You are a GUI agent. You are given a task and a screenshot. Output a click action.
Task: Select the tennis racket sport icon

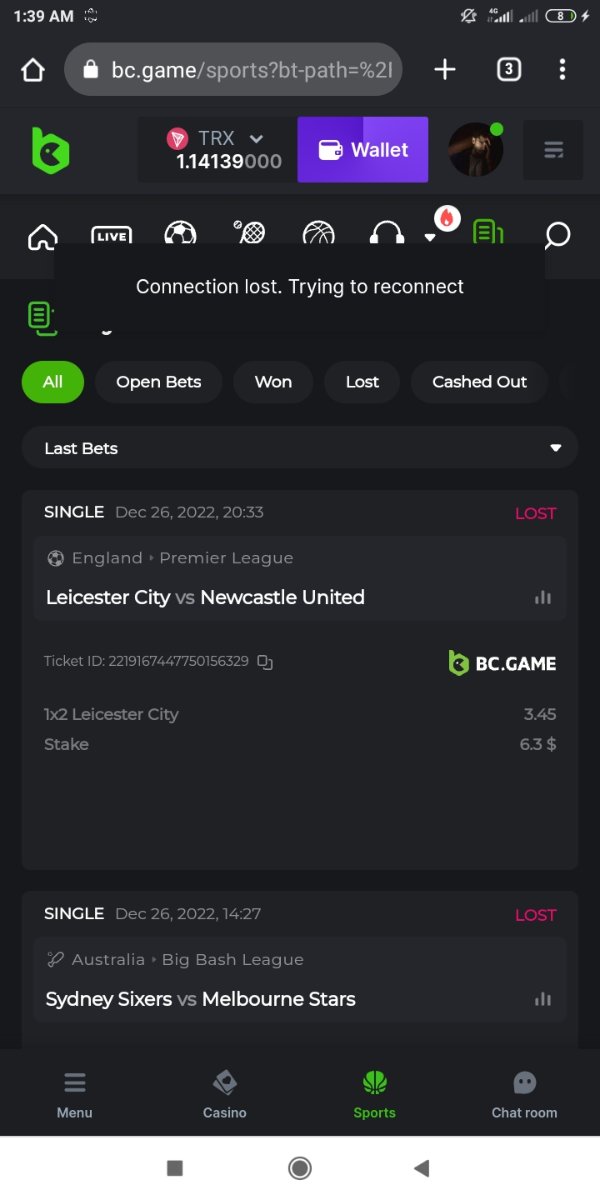[250, 234]
